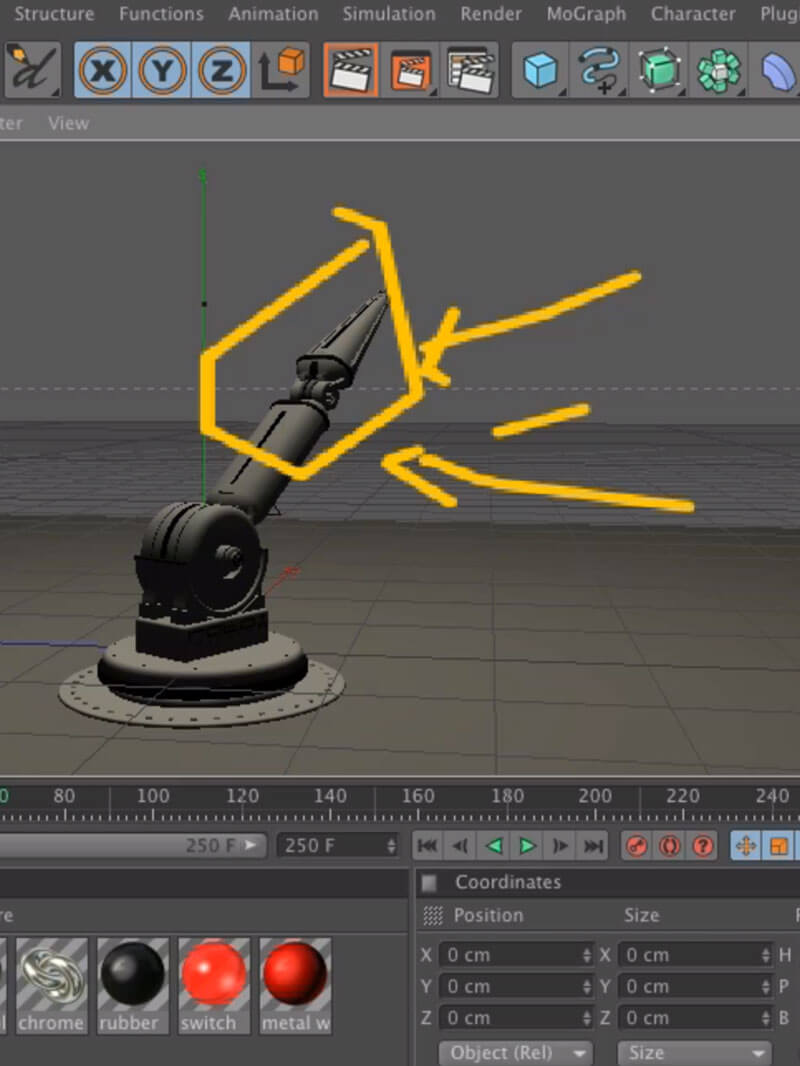This screenshot has height=1066, width=800.
Task: Click the Size Z stepper arrows
Action: [766, 1018]
